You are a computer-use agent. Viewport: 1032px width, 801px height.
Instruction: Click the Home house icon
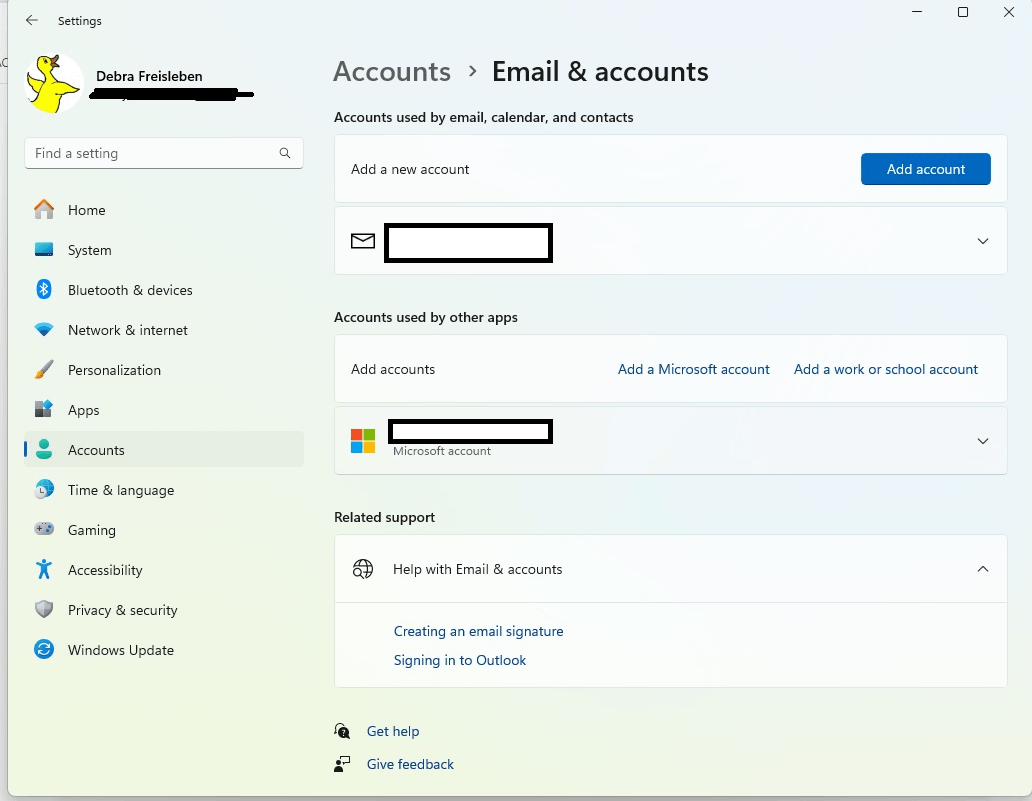coord(44,209)
